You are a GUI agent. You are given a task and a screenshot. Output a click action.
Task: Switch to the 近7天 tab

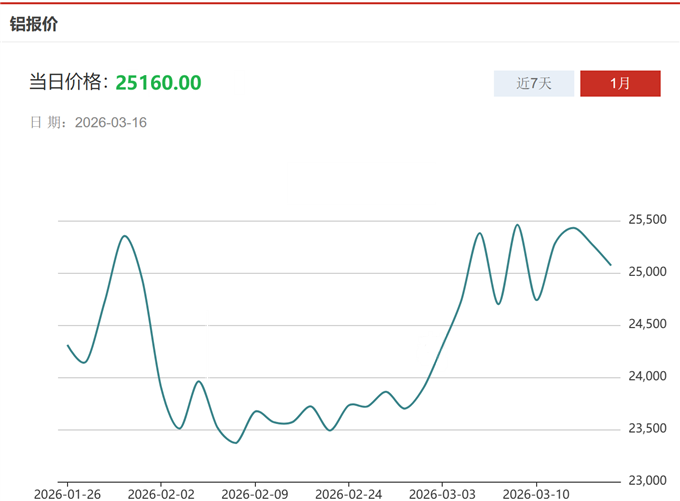pyautogui.click(x=534, y=84)
